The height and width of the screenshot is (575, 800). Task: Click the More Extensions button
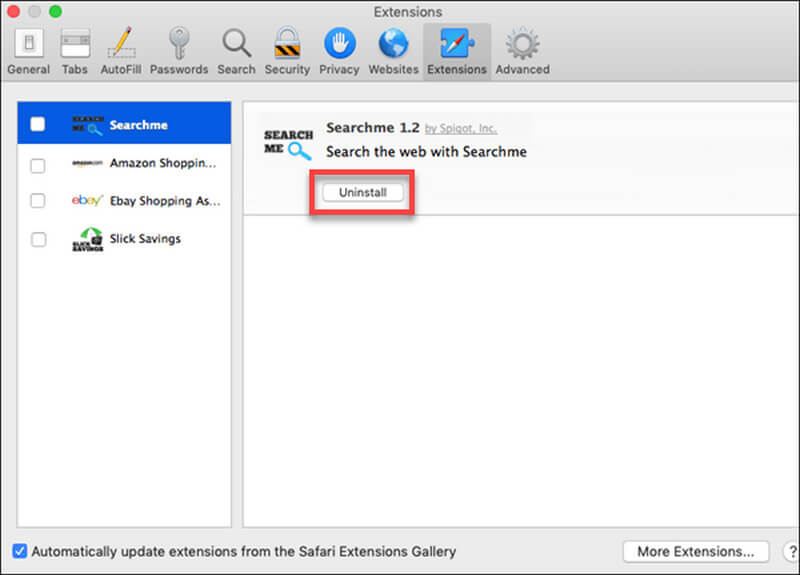695,551
